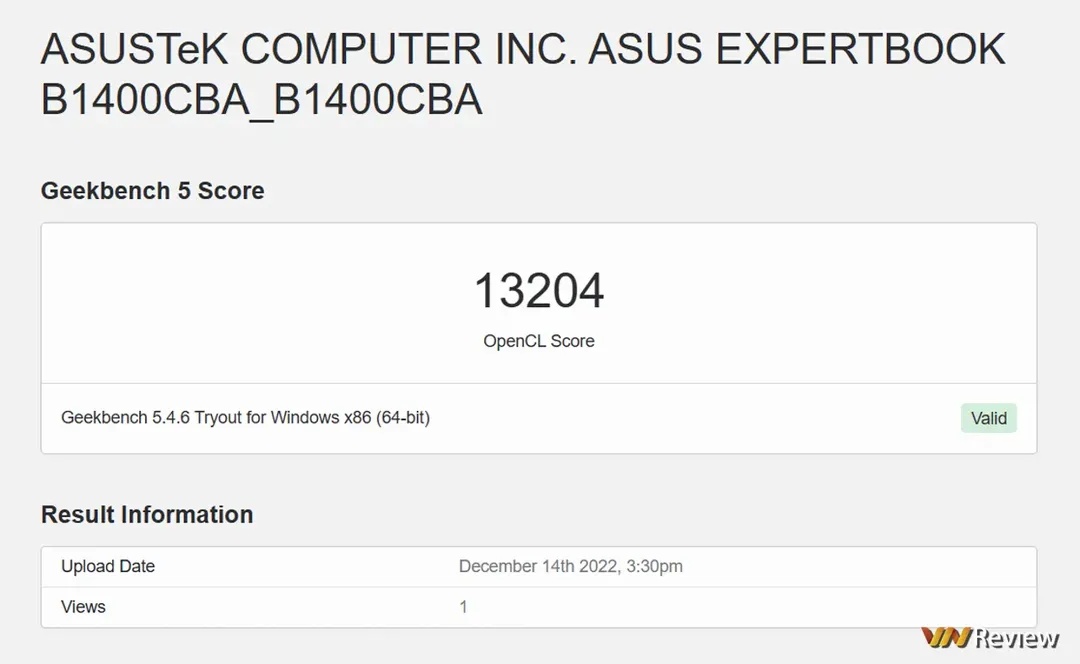
Task: Click the empty space right of the Views value
Action: pyautogui.click(x=750, y=607)
